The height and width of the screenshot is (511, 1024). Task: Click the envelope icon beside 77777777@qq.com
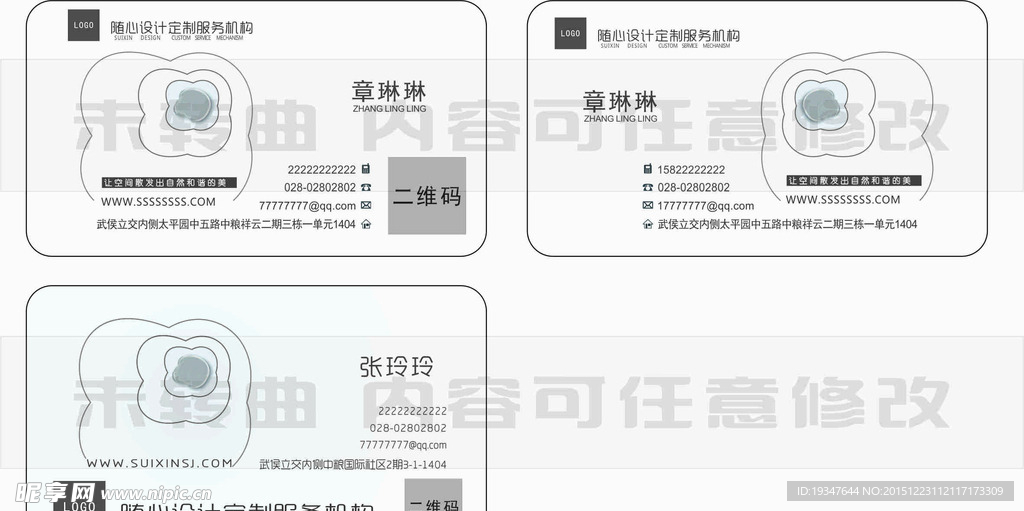(x=366, y=206)
